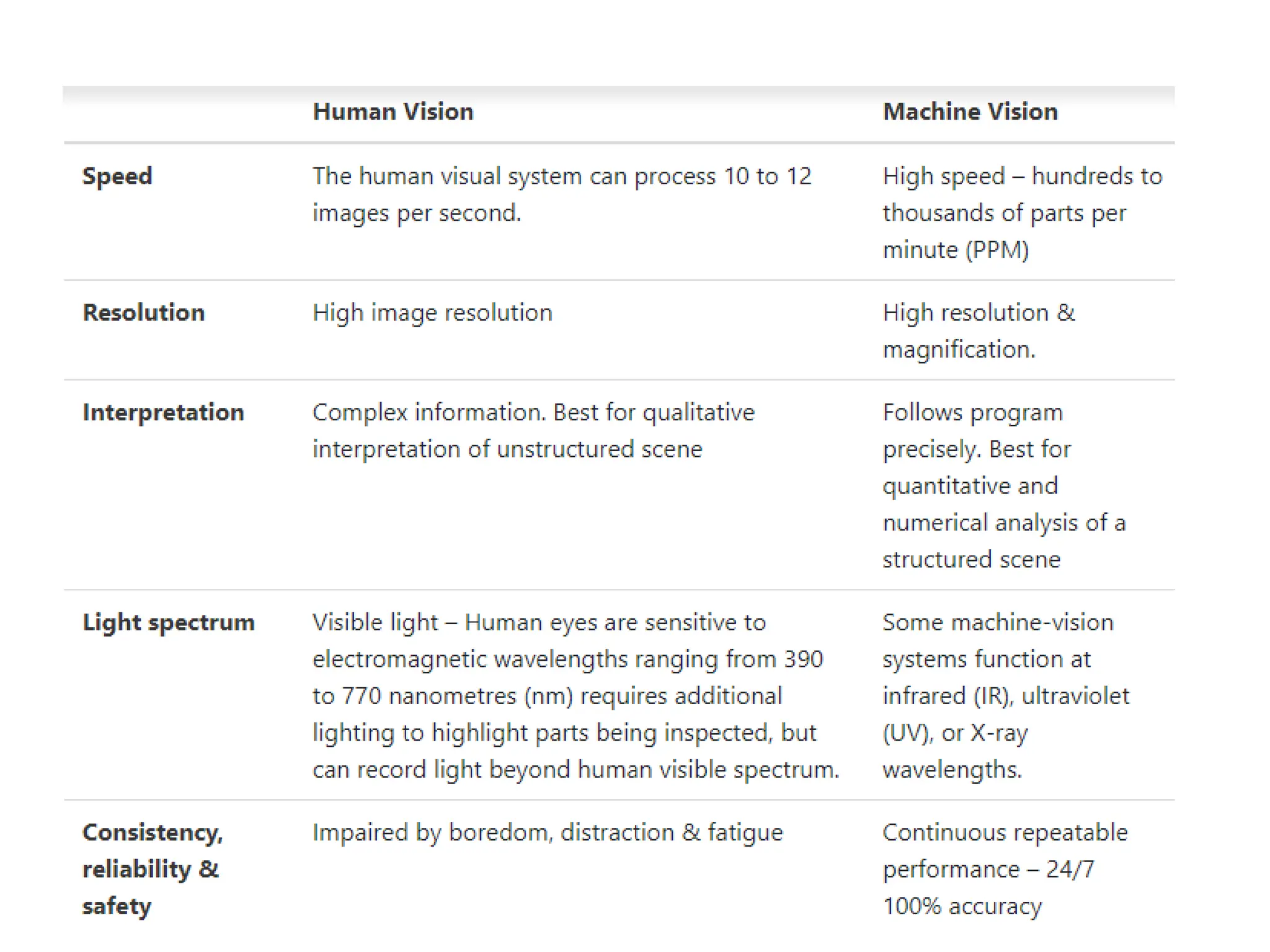Select the Light spectrum row label
The width and height of the screenshot is (1270, 952).
click(x=169, y=623)
